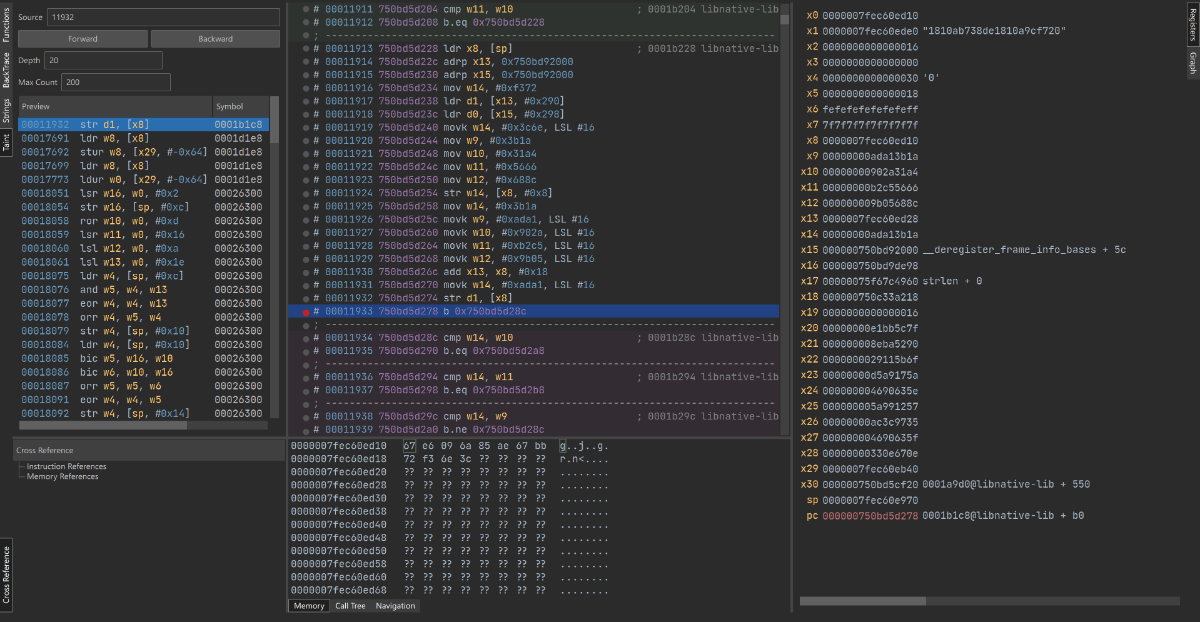Select Memory References tree item

pos(62,476)
